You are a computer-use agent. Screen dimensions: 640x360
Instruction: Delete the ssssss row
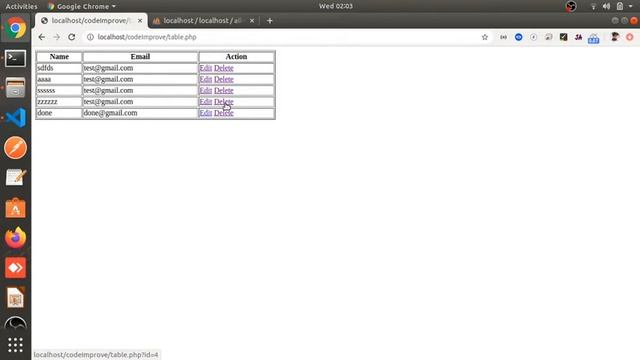click(x=224, y=91)
